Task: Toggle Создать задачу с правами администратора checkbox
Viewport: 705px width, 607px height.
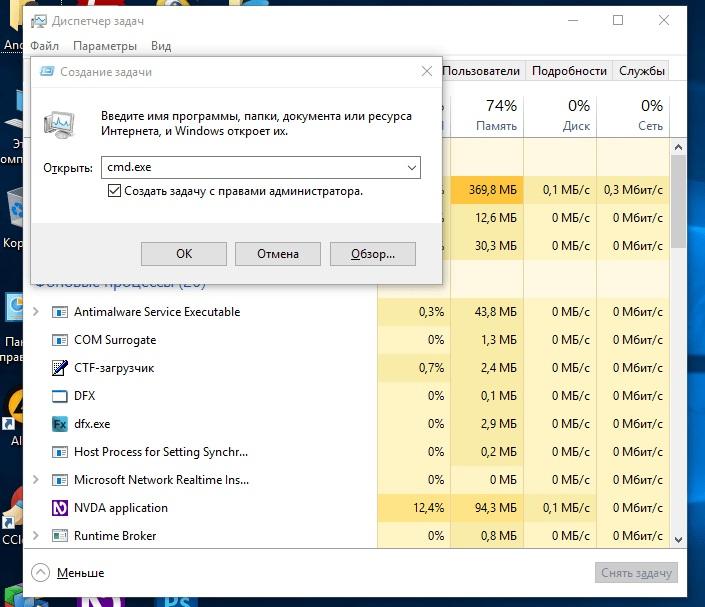Action: pyautogui.click(x=114, y=191)
